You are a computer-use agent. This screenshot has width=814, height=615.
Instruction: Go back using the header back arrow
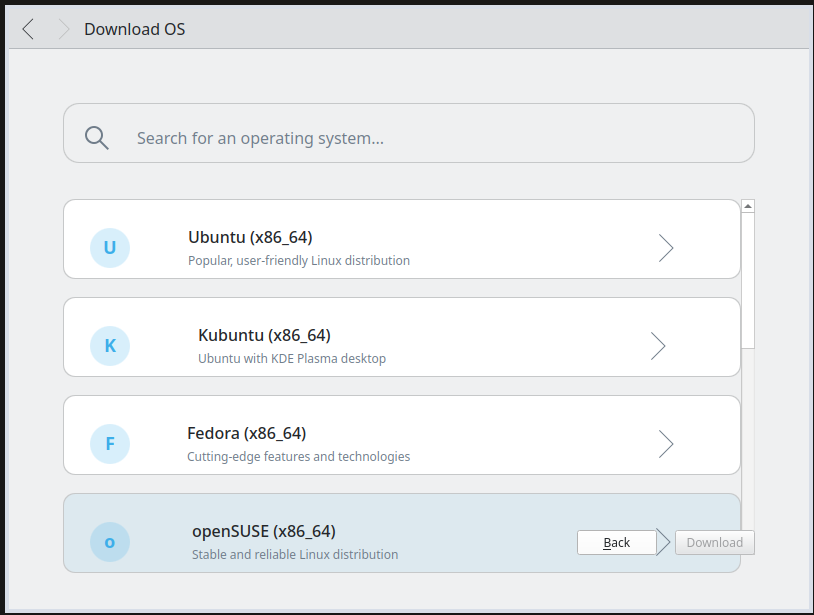[29, 29]
